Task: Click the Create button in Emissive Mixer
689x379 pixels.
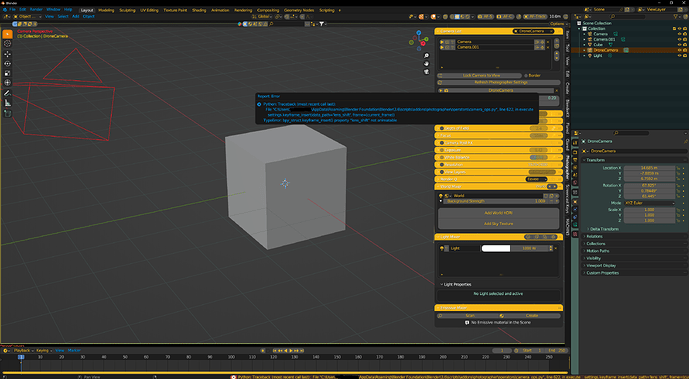Action: coord(531,315)
